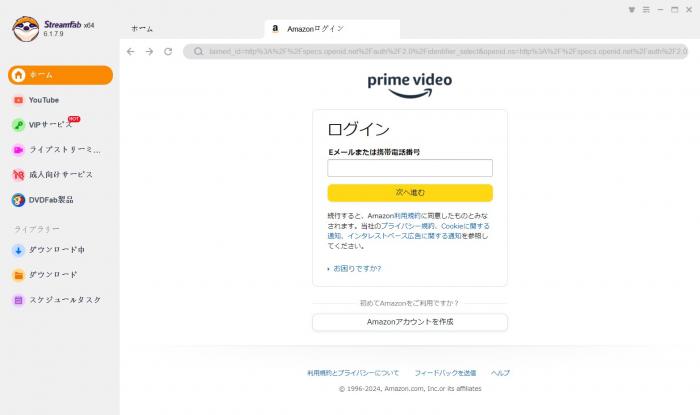Screen dimensions: 700x415
Task: Focus the Eメールまたは携帯電話番号 field
Action: [x=410, y=168]
